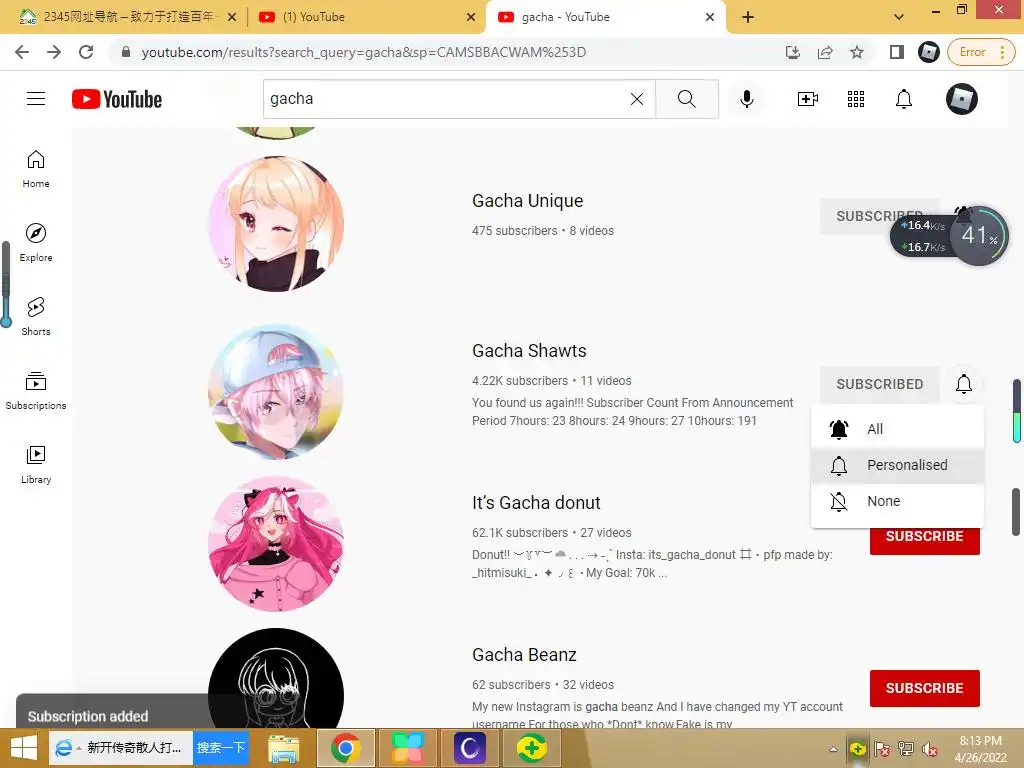Screen dimensions: 1024x768
Task: Toggle the browser side panel
Action: coord(896,52)
